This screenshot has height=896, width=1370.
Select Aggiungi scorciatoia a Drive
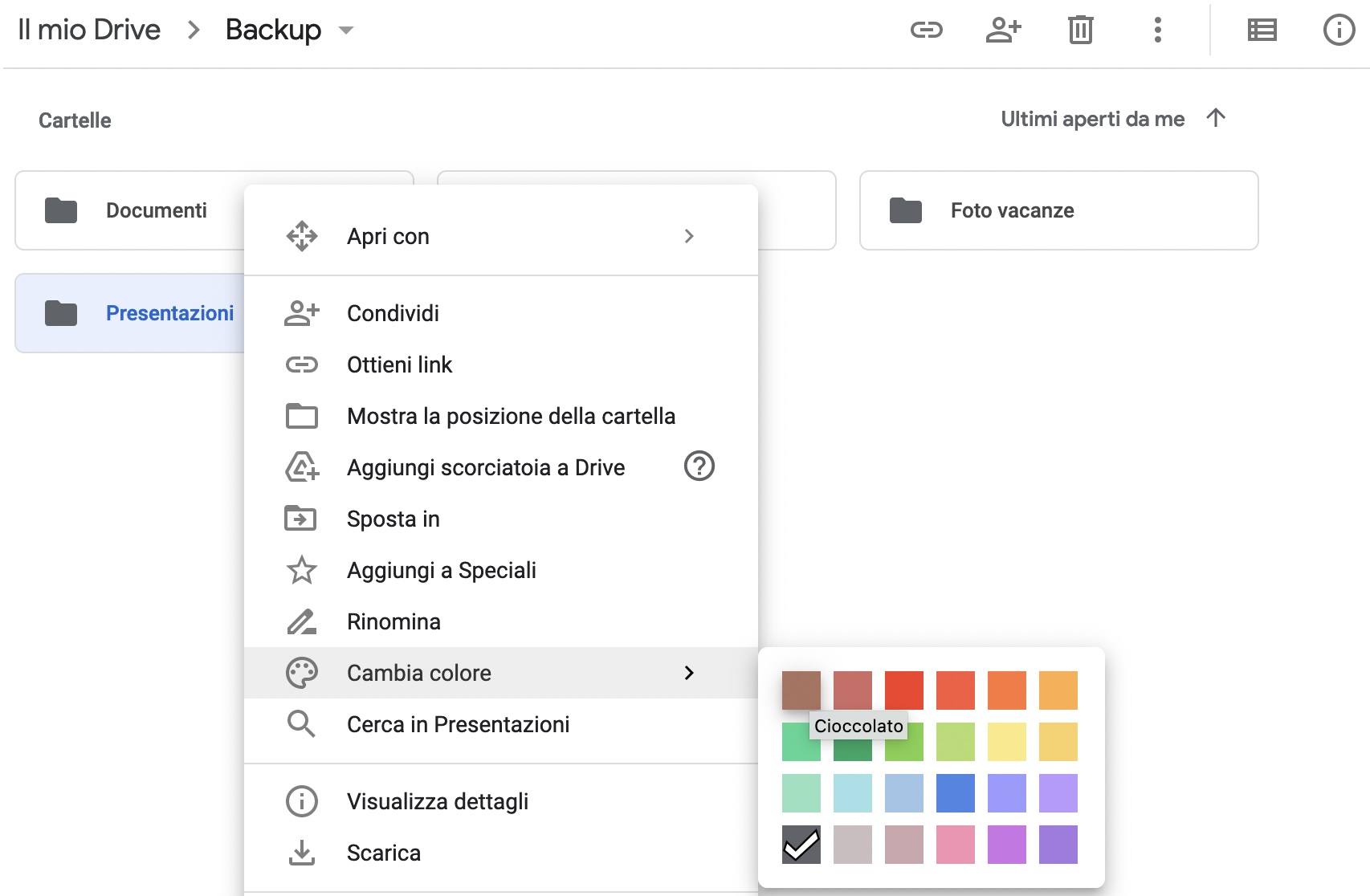click(501, 467)
